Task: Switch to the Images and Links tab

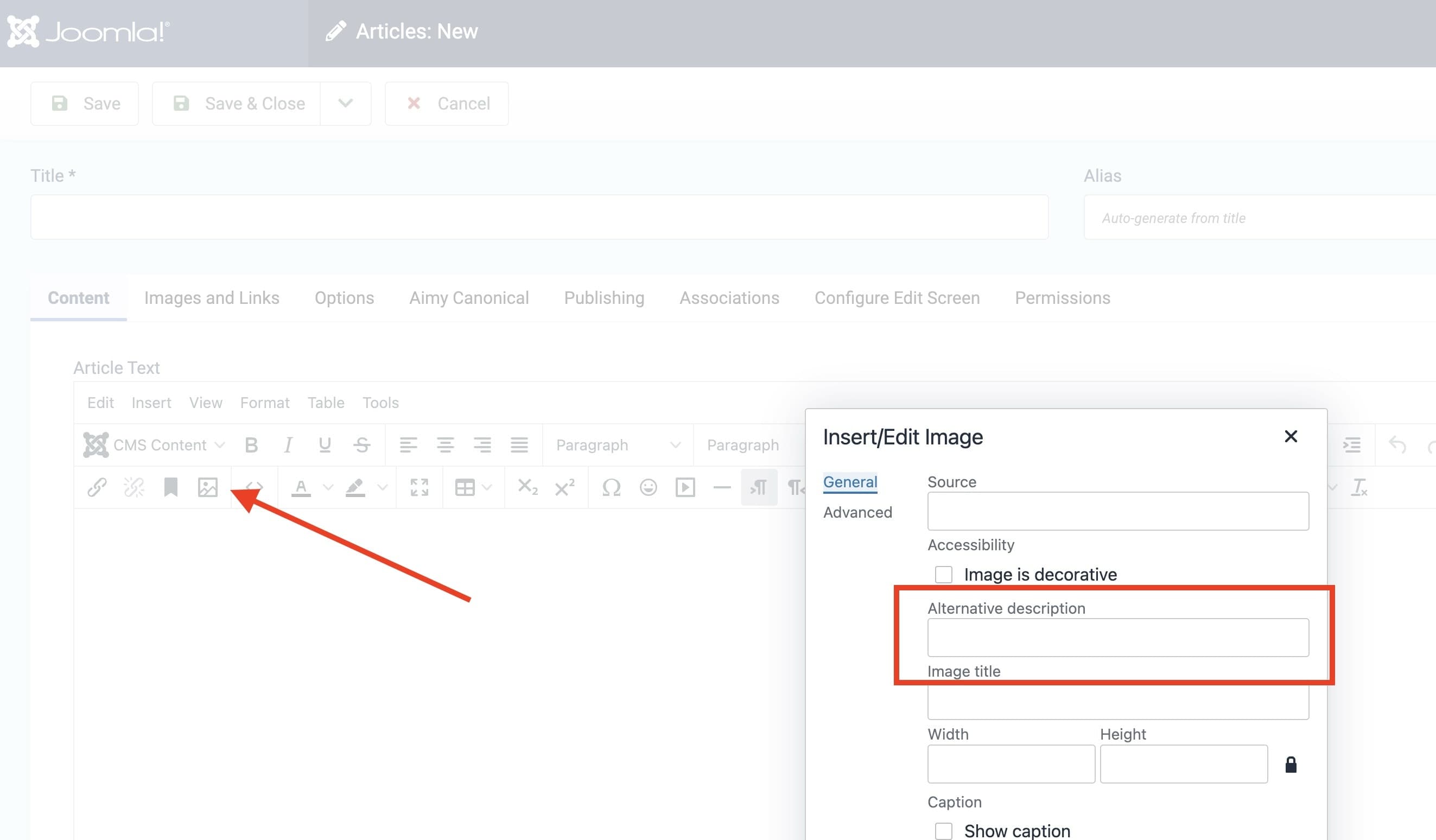Action: point(211,296)
